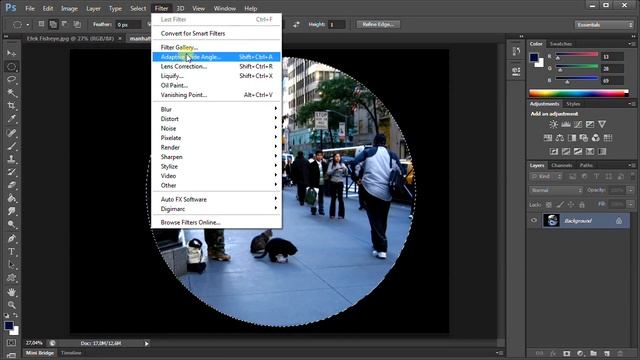The image size is (640, 360).
Task: Swap foreground and background colors icon
Action: (x=16, y=315)
